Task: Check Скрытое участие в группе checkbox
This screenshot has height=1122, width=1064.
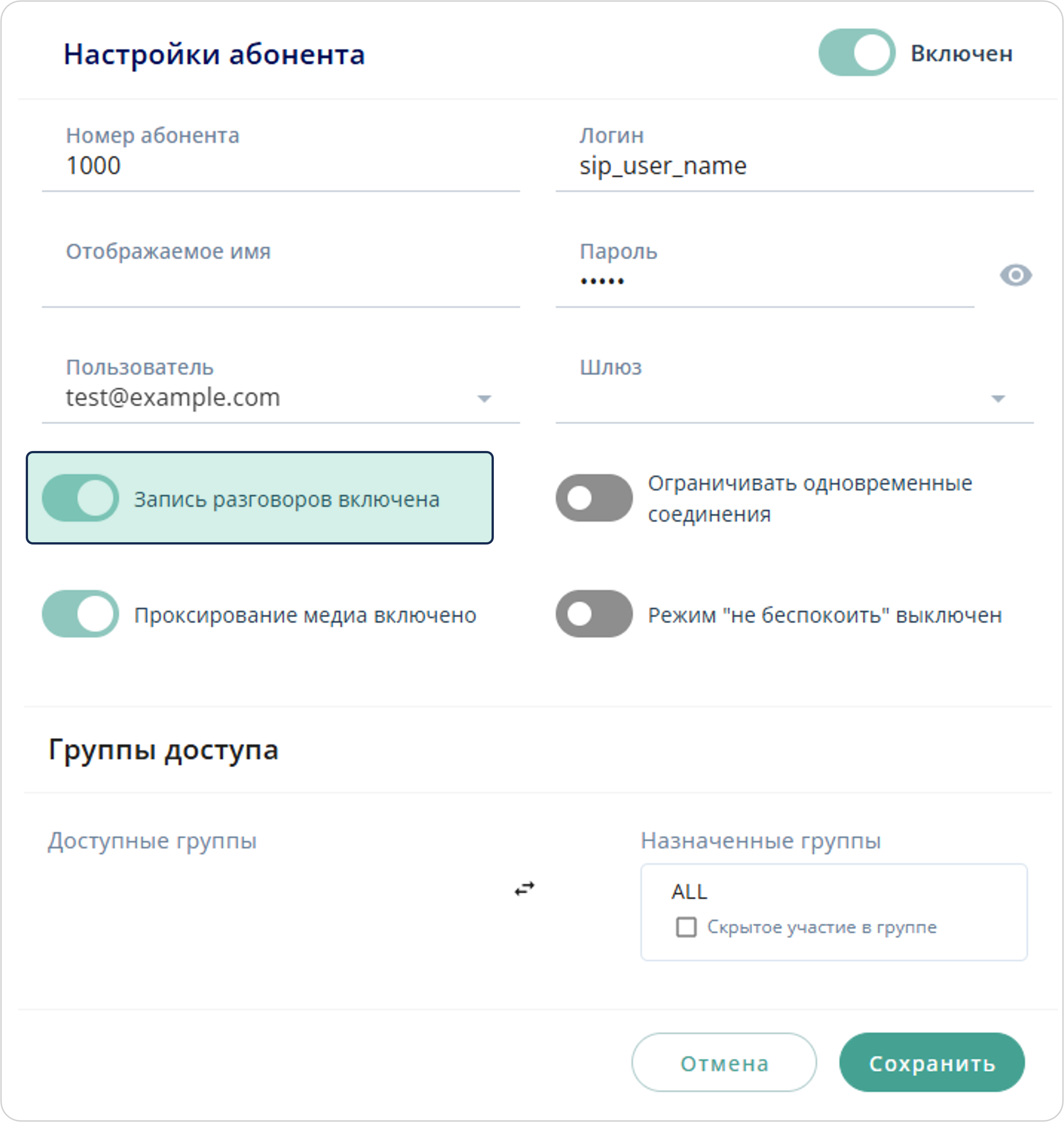Action: [x=686, y=927]
